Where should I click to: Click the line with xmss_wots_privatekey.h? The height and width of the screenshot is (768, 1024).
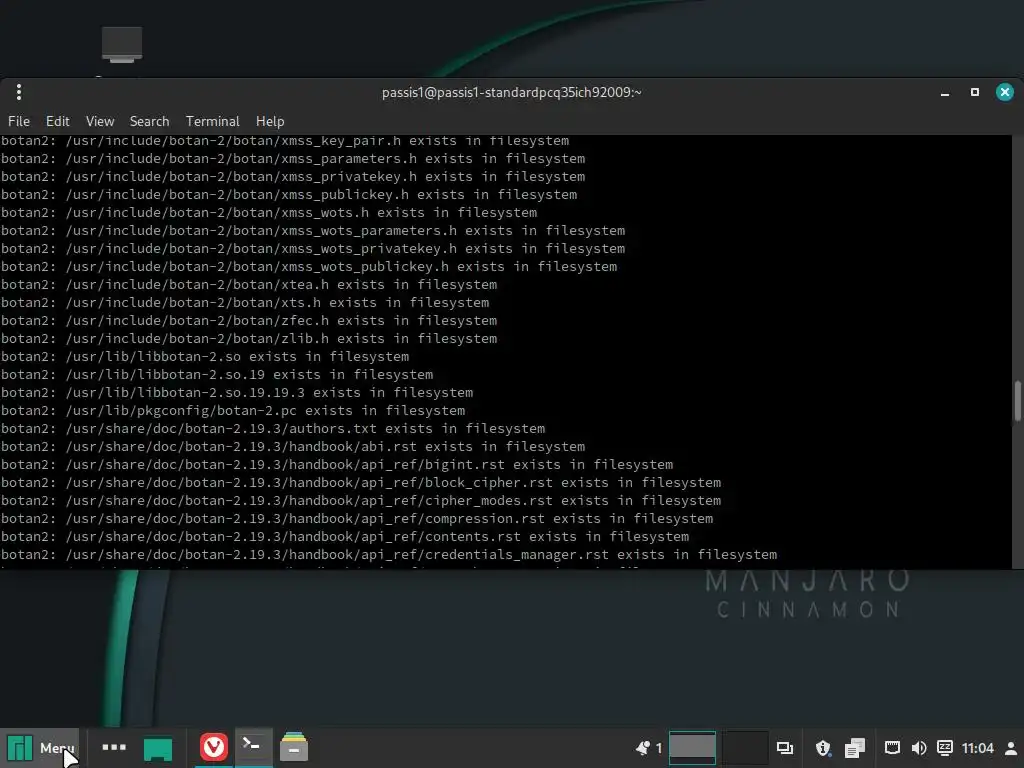click(x=313, y=249)
